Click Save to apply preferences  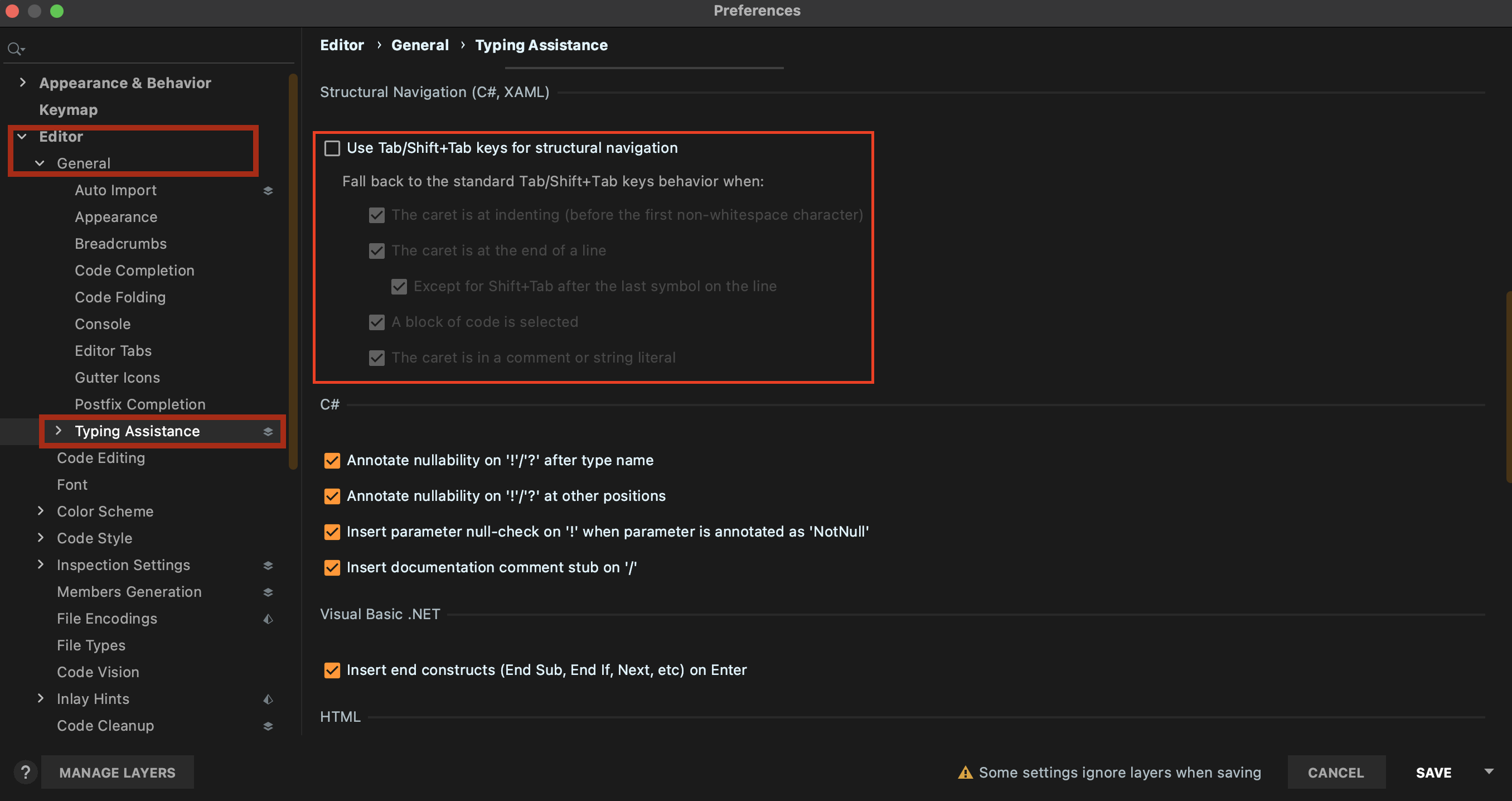point(1433,772)
